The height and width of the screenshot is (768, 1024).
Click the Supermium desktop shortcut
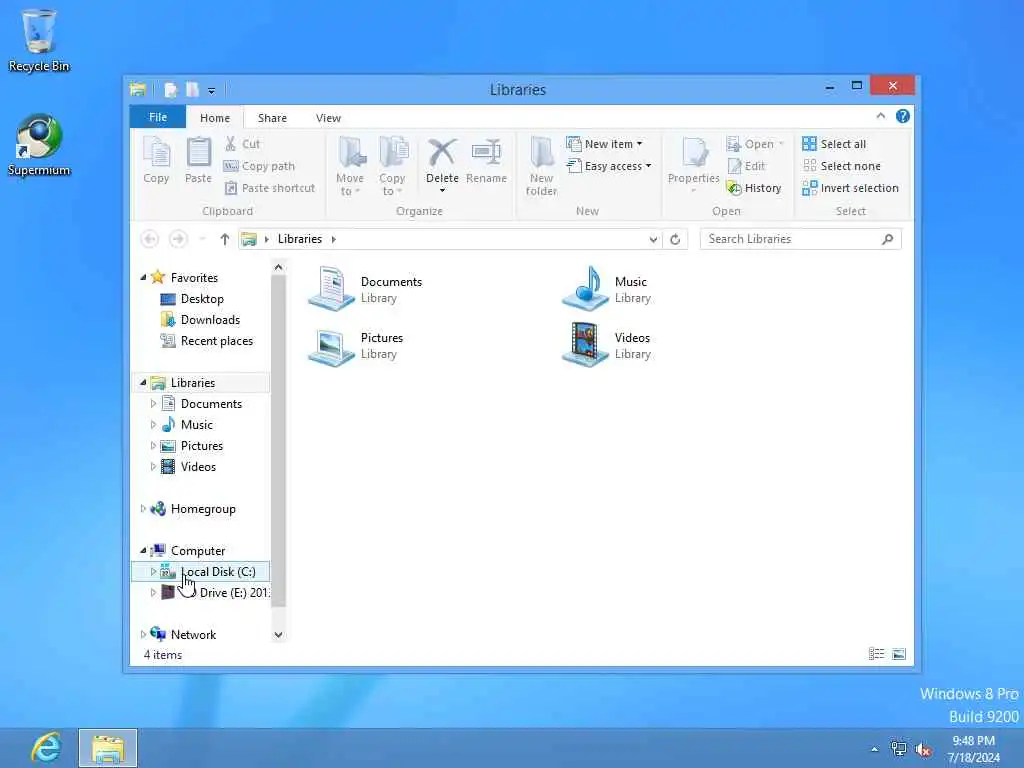[x=39, y=145]
